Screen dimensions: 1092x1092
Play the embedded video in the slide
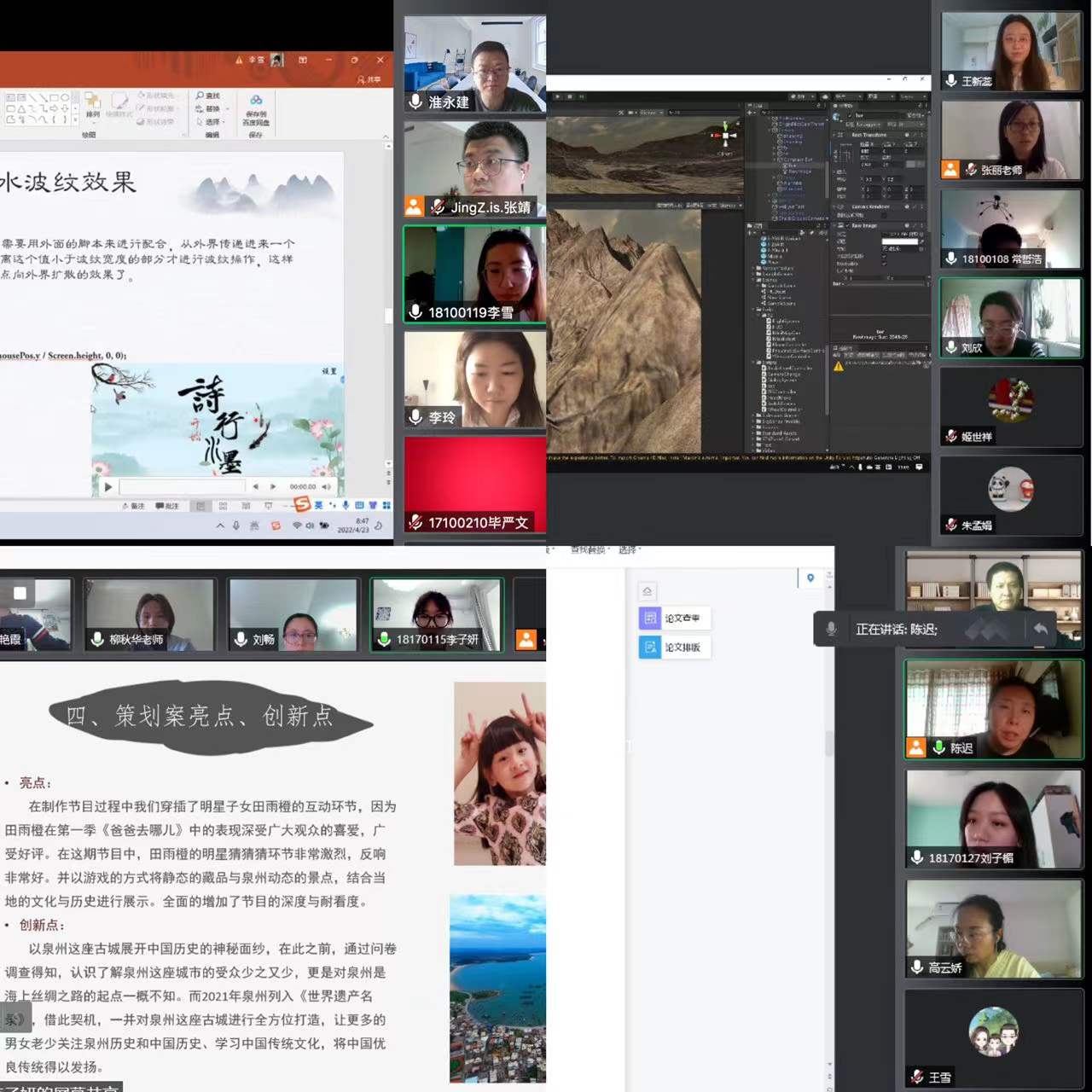(x=108, y=487)
